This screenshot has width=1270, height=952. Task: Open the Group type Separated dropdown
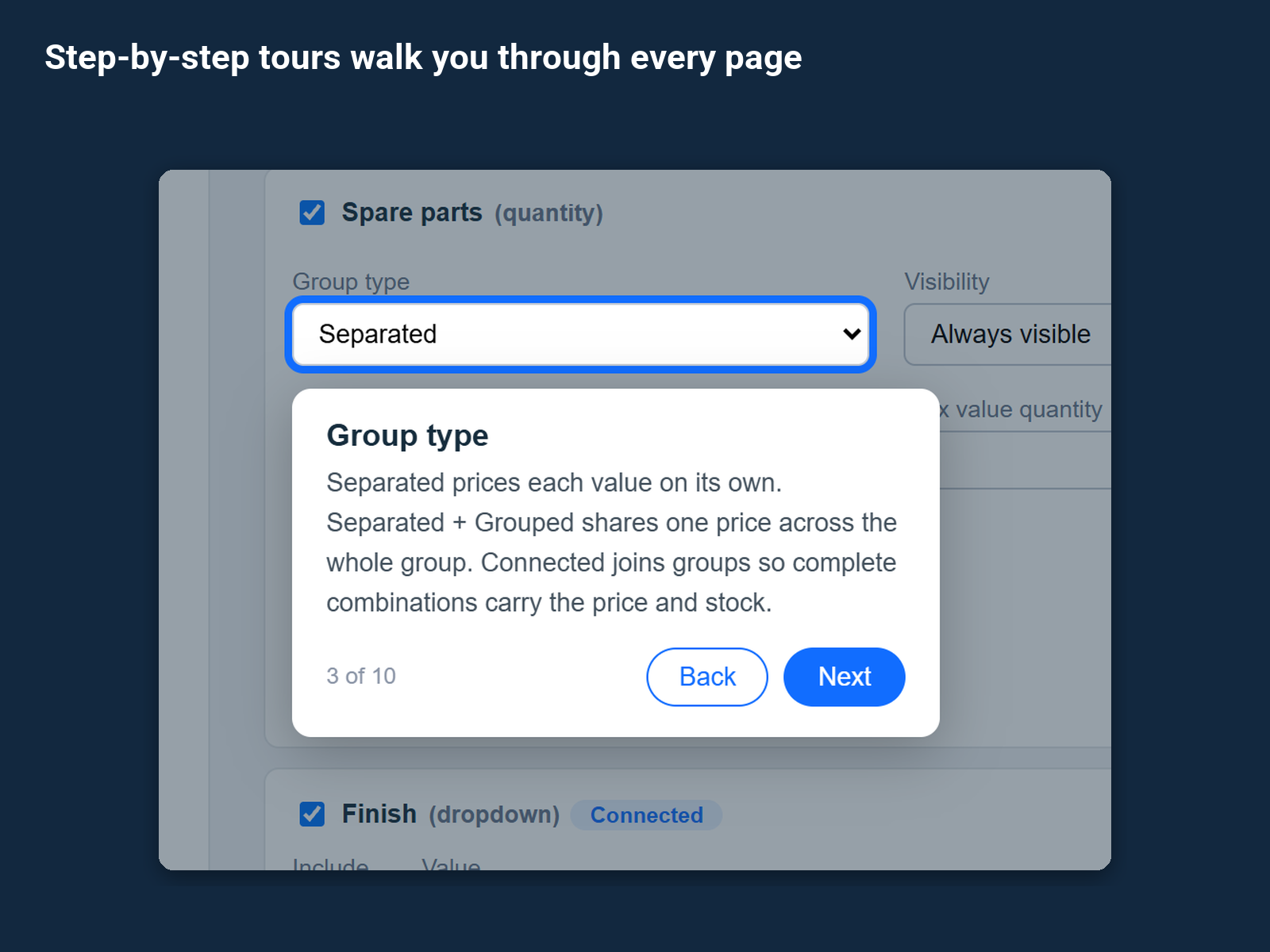pyautogui.click(x=580, y=334)
